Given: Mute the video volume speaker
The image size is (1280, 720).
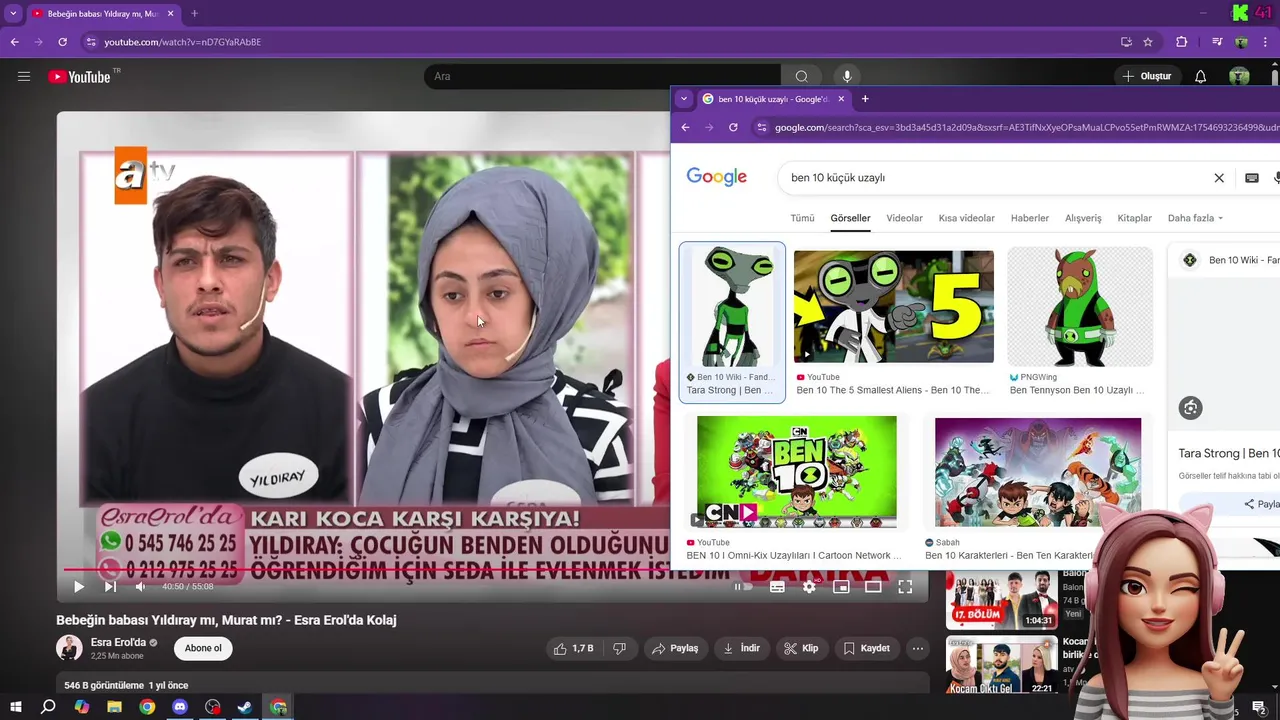Looking at the screenshot, I should (x=141, y=587).
